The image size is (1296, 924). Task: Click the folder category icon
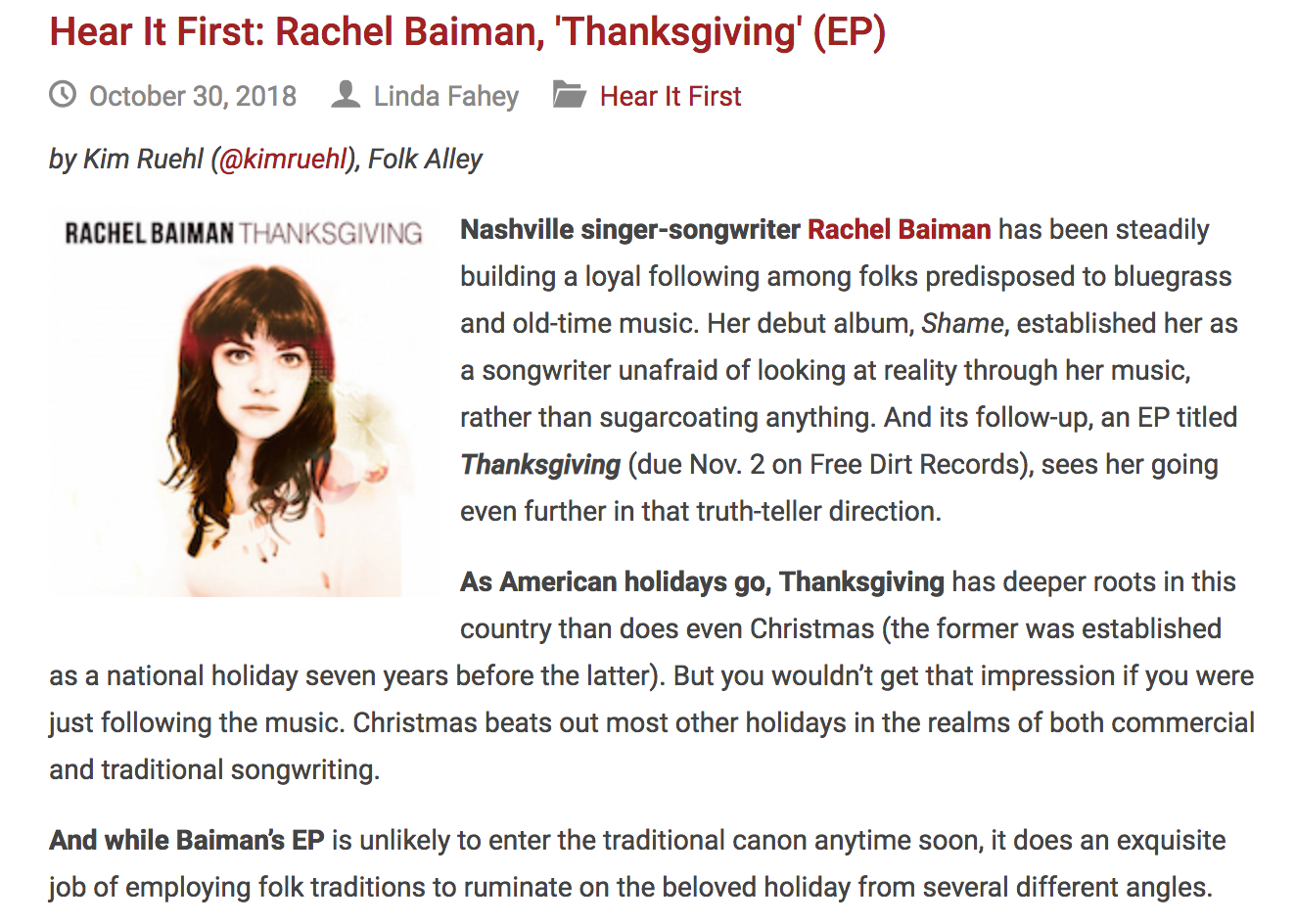(x=569, y=95)
